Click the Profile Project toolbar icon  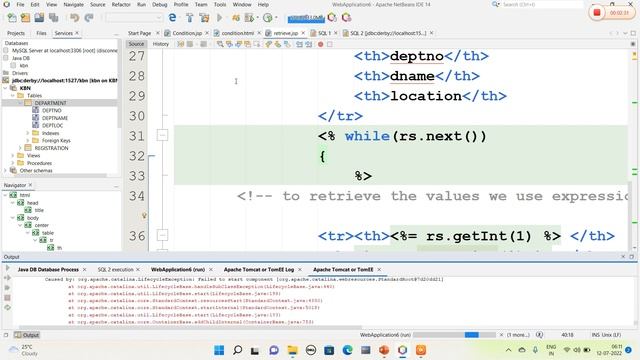click(267, 18)
